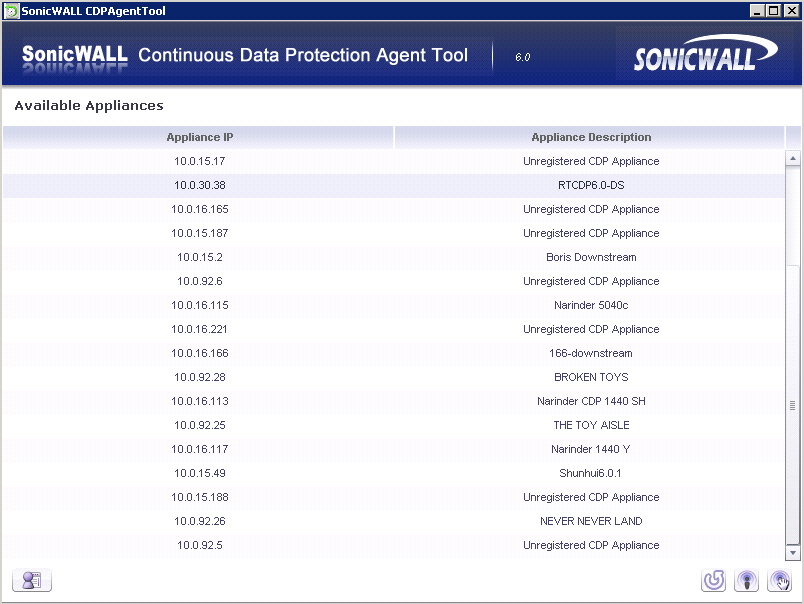The image size is (804, 604).
Task: Choose the BROKEN TOYS appliance row
Action: (394, 377)
